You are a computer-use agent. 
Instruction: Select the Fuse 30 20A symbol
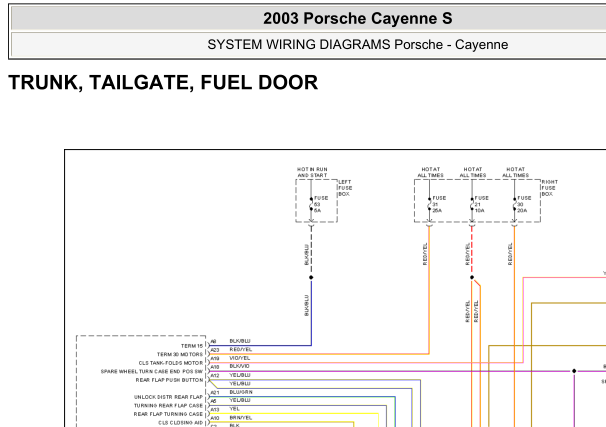point(514,204)
